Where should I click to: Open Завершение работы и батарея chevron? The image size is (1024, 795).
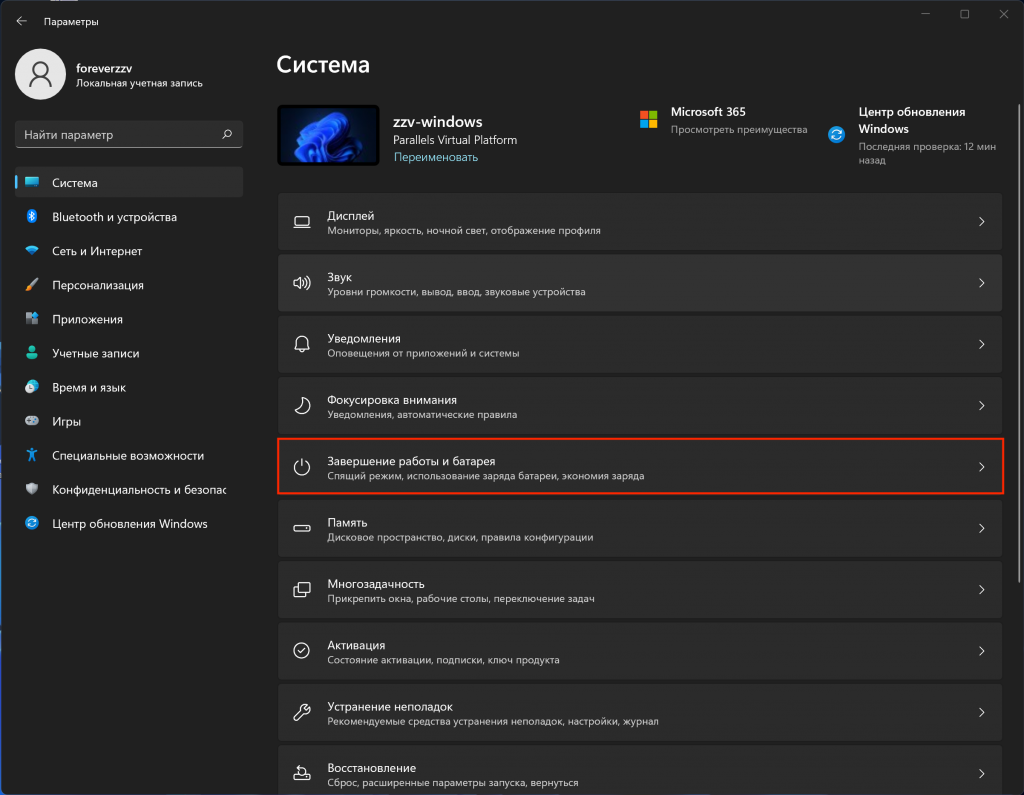pos(982,467)
